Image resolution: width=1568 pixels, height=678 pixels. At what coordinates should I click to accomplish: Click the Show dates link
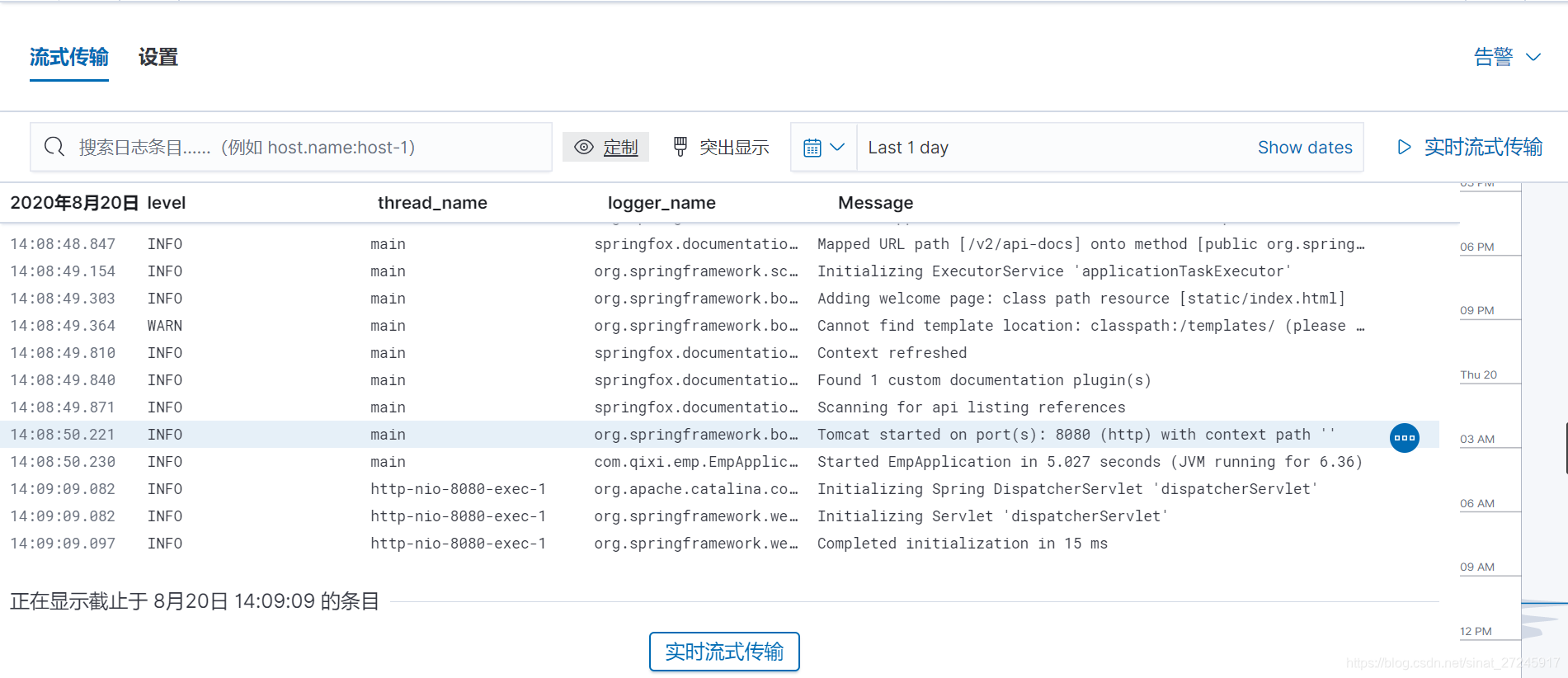click(x=1305, y=147)
